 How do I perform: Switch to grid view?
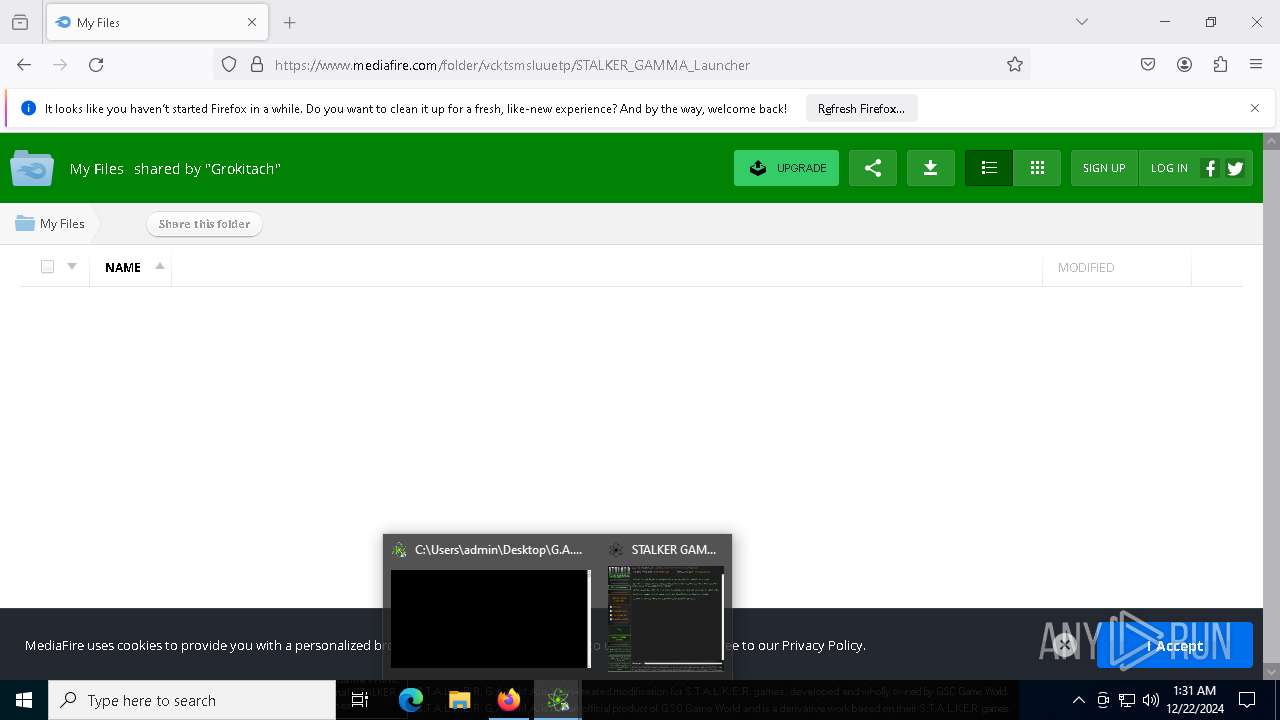(1037, 168)
